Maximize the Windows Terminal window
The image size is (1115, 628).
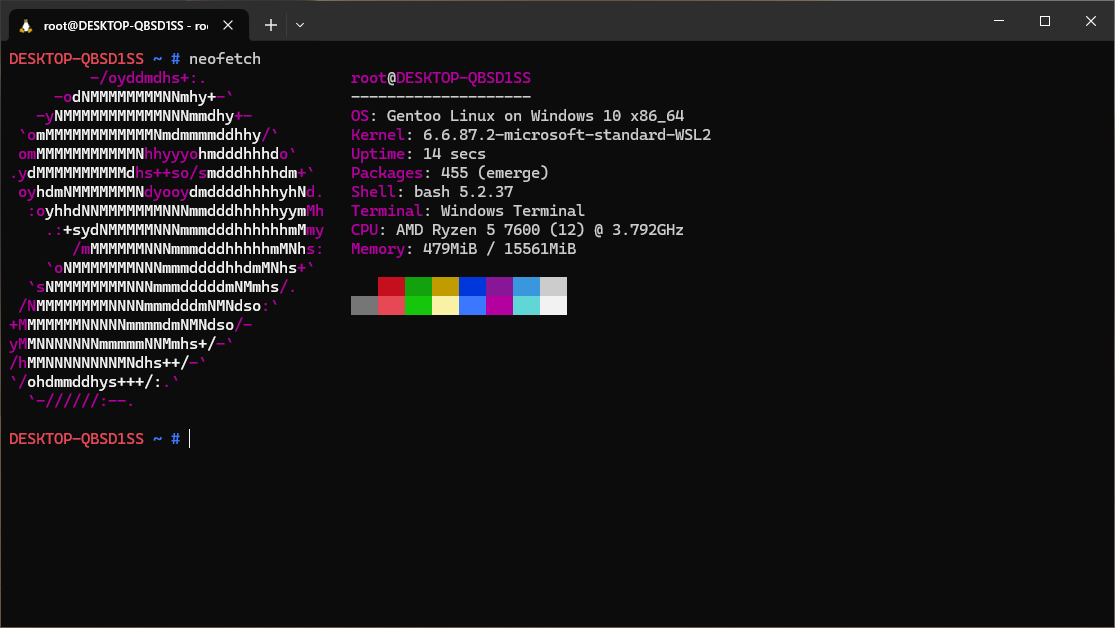pyautogui.click(x=1045, y=21)
